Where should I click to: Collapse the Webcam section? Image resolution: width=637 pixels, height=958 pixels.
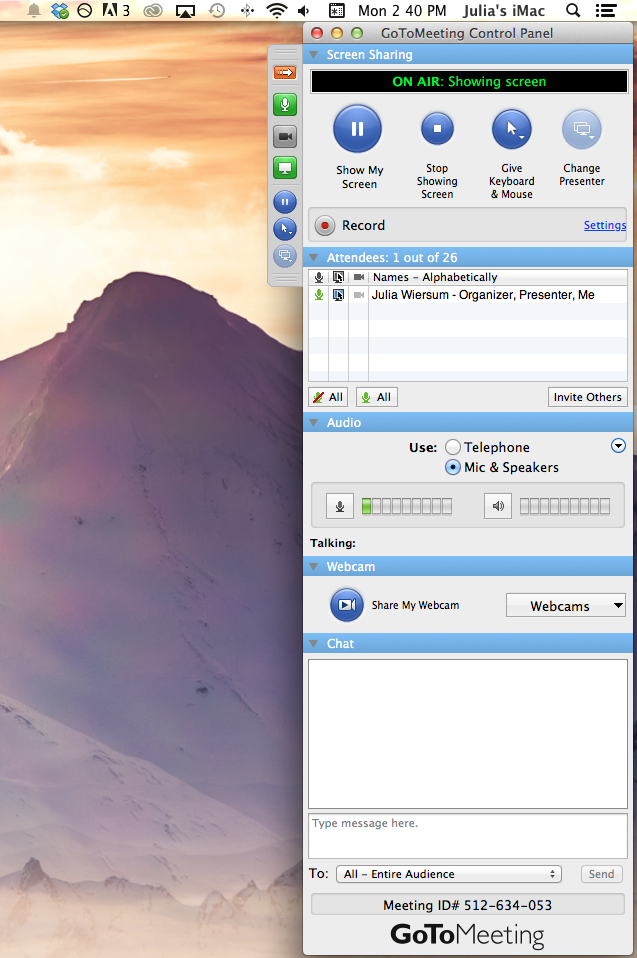pyautogui.click(x=314, y=567)
